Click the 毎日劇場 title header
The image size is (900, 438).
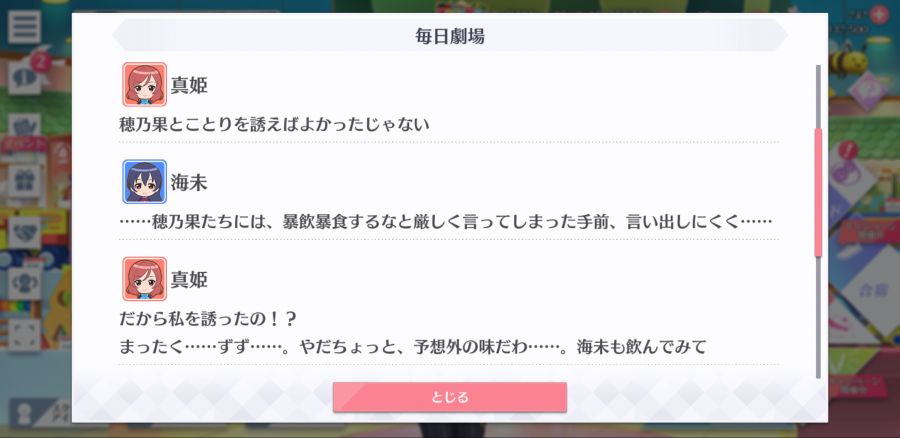(x=449, y=36)
